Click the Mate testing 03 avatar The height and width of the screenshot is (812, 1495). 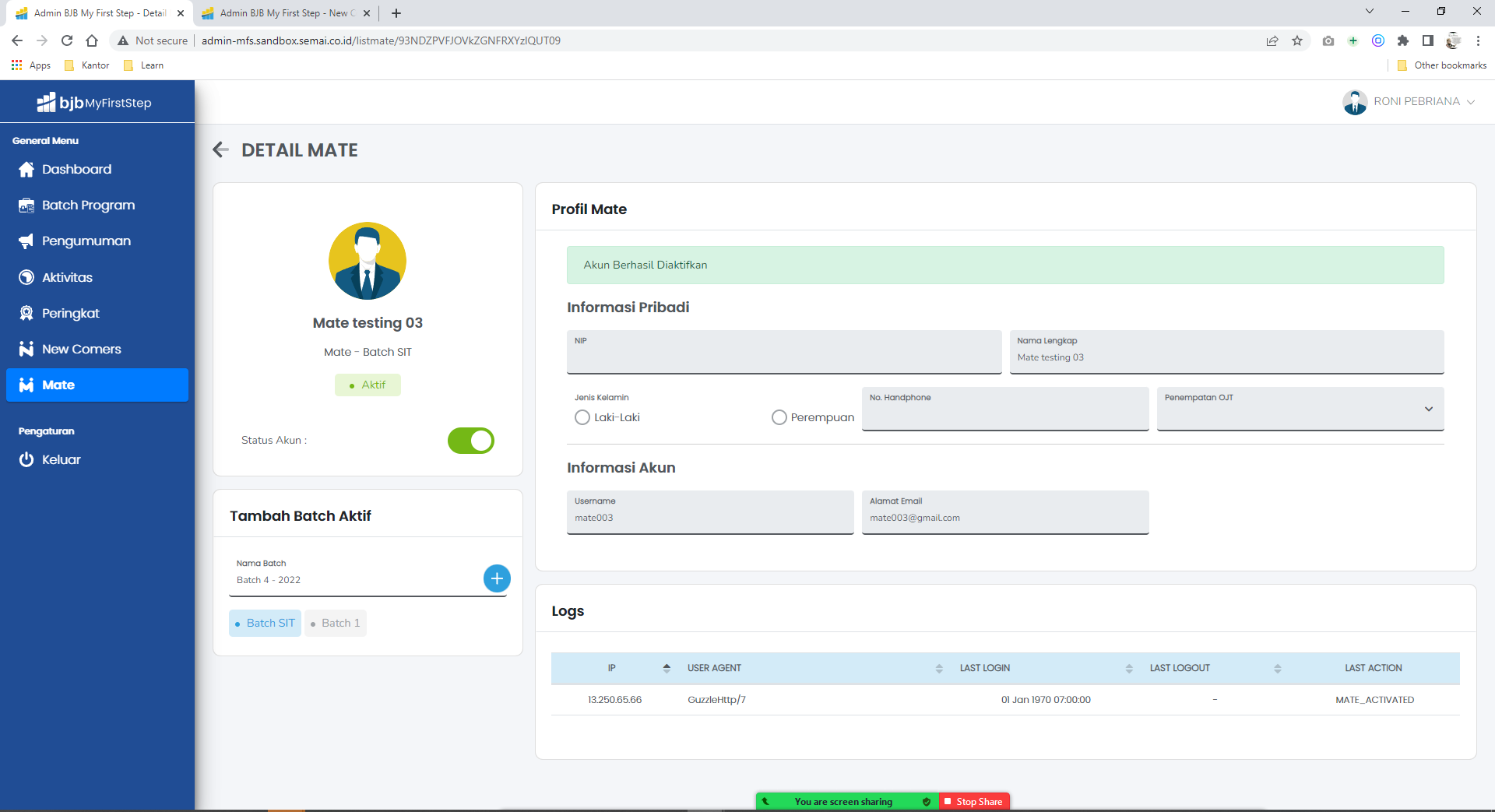368,261
